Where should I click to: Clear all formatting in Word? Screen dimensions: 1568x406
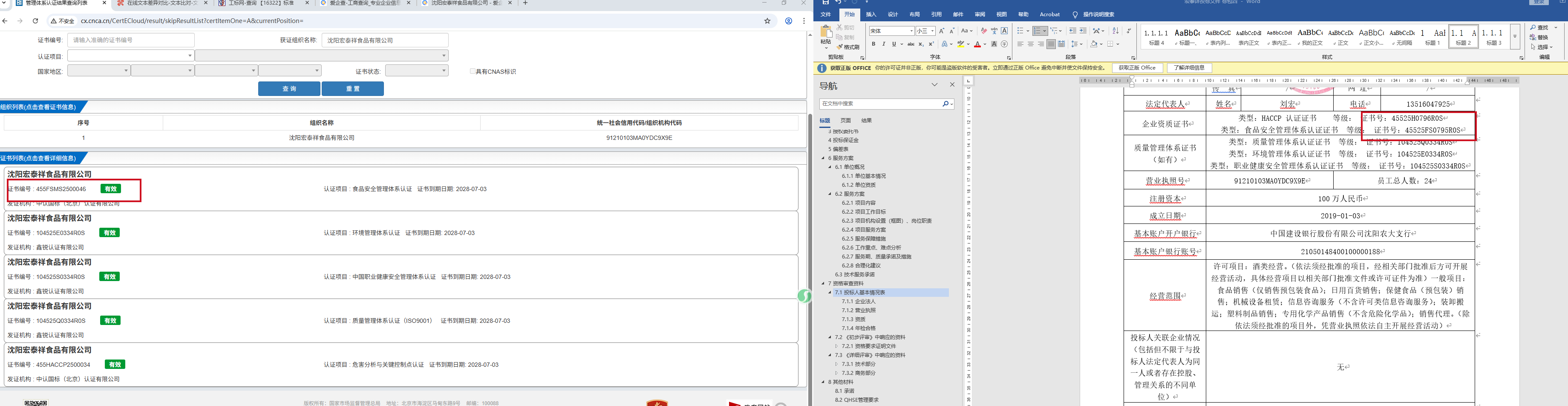click(984, 30)
